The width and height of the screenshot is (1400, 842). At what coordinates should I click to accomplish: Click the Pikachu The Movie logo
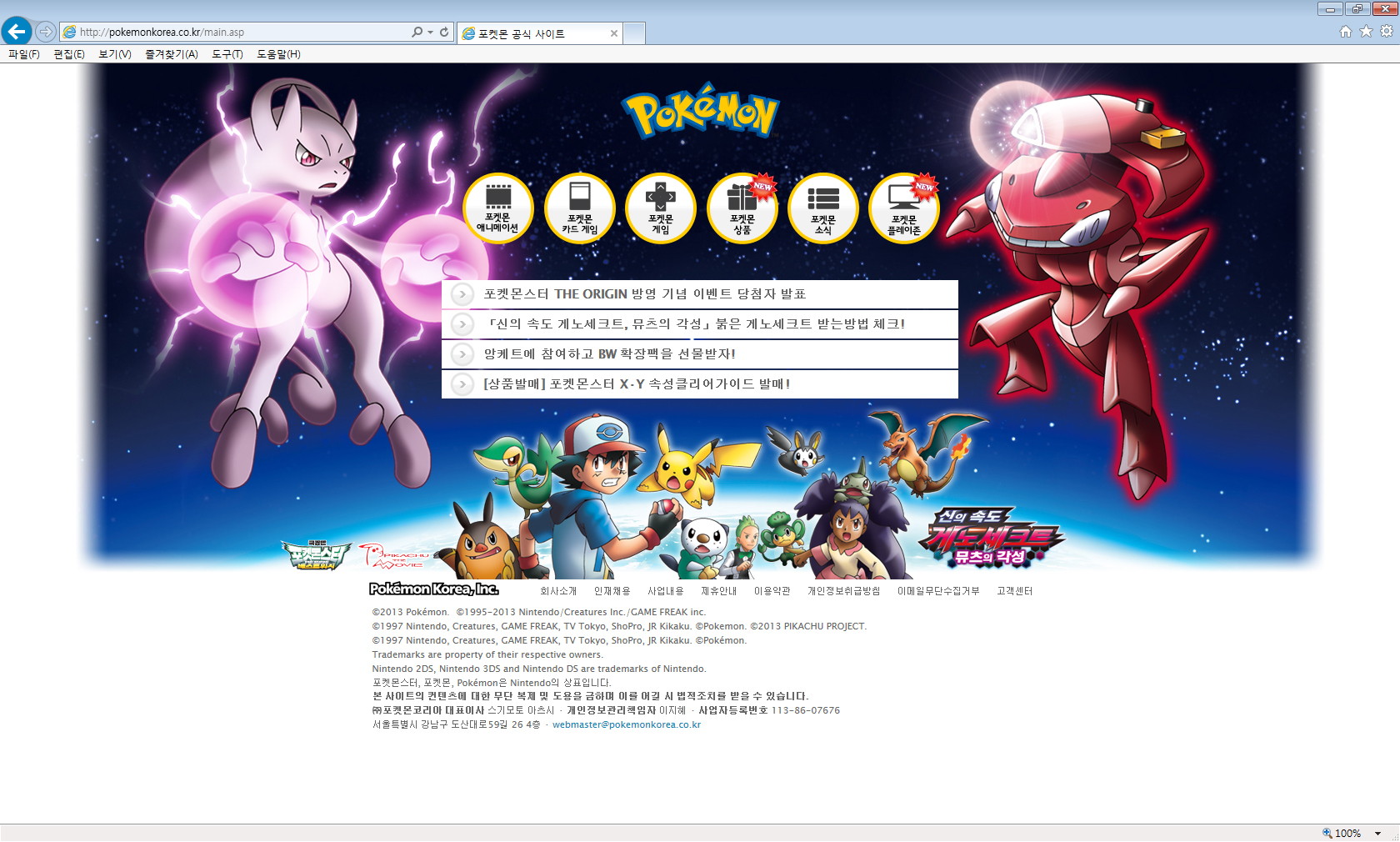395,557
